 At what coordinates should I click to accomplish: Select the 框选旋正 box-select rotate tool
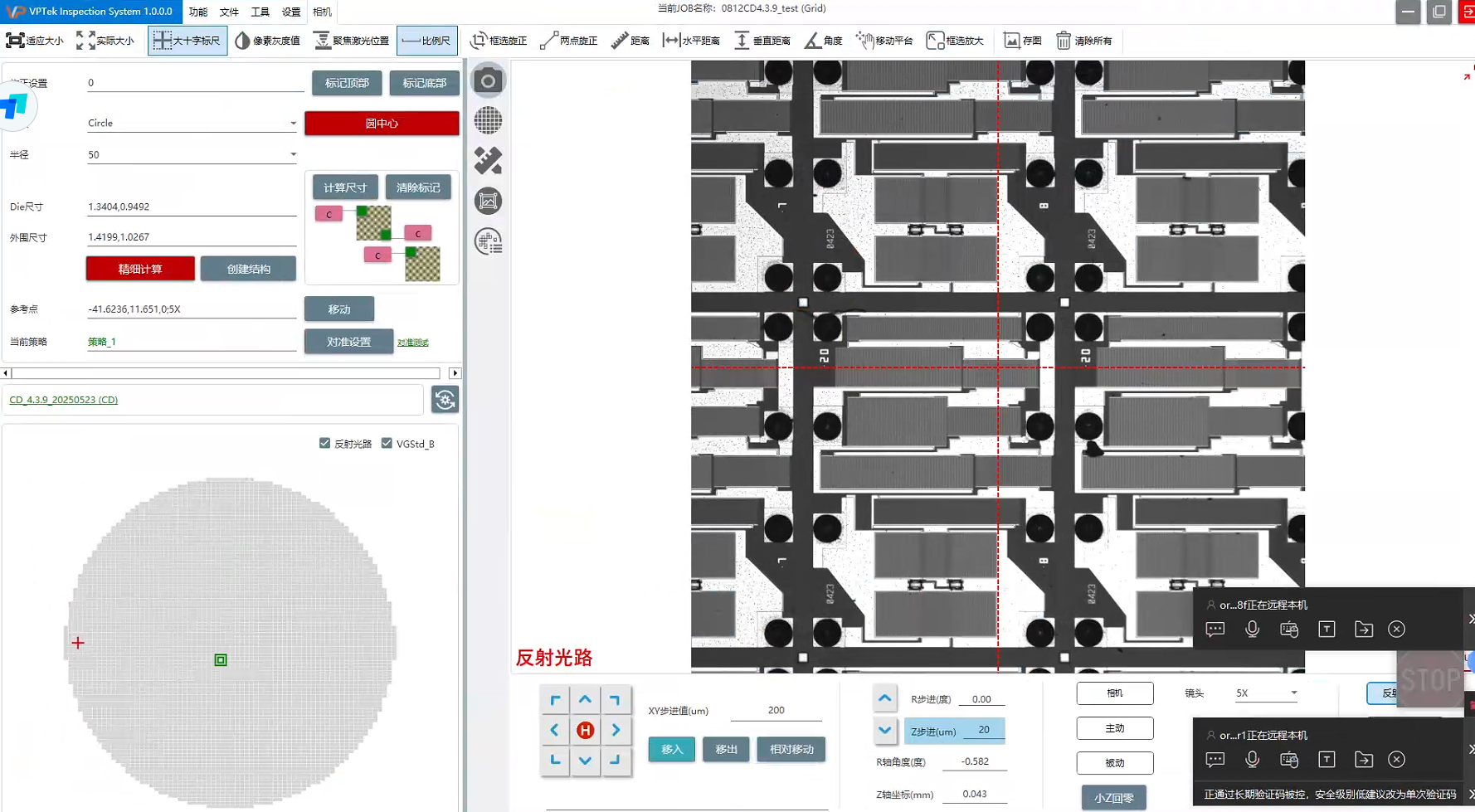coord(499,41)
